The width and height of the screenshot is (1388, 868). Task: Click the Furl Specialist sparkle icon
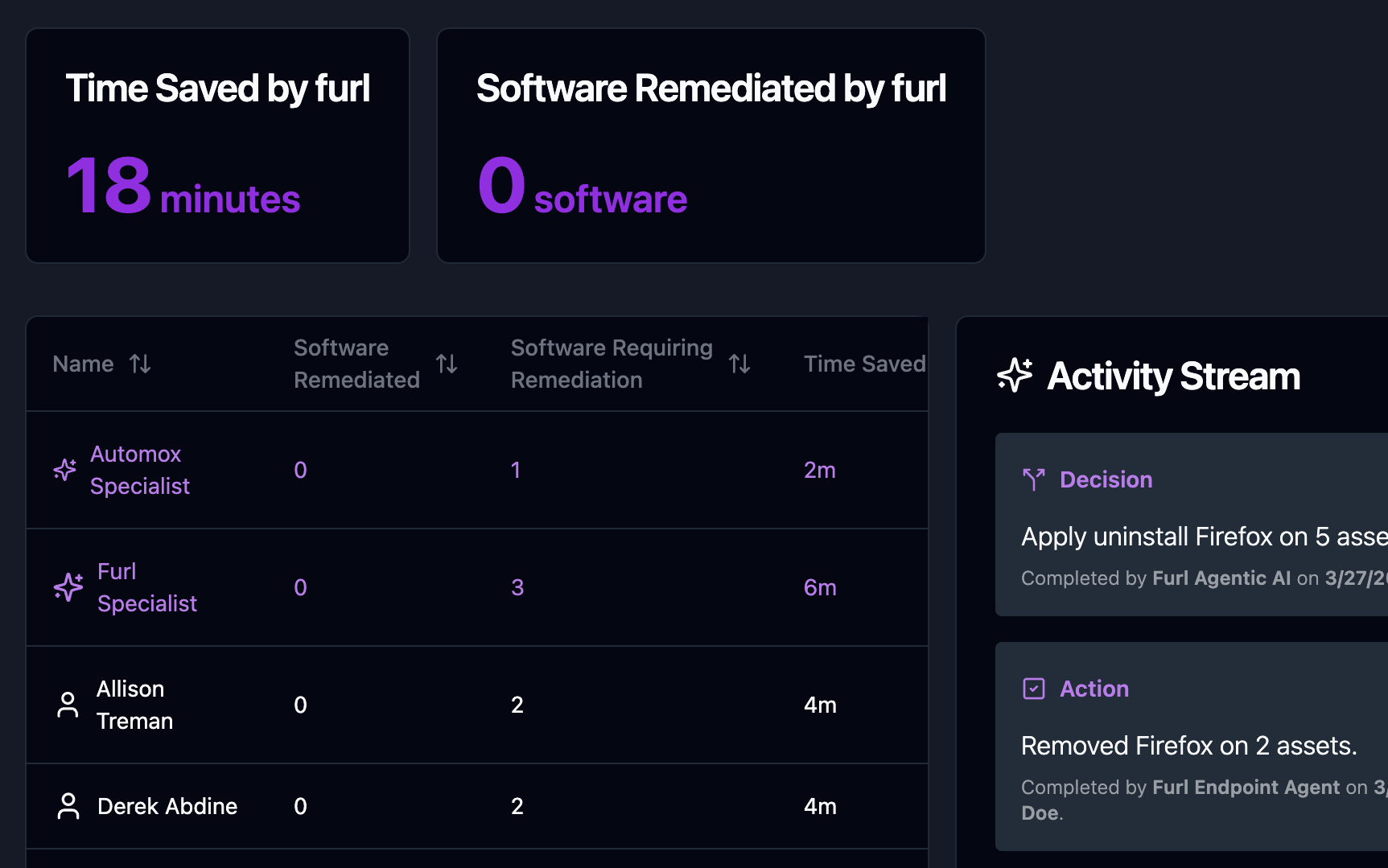[x=68, y=587]
